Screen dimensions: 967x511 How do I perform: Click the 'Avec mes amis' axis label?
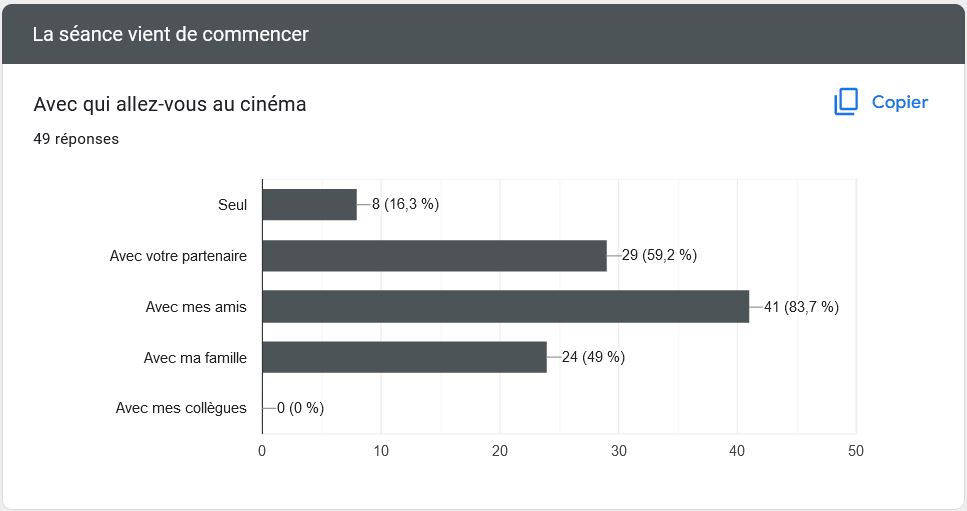tap(196, 307)
